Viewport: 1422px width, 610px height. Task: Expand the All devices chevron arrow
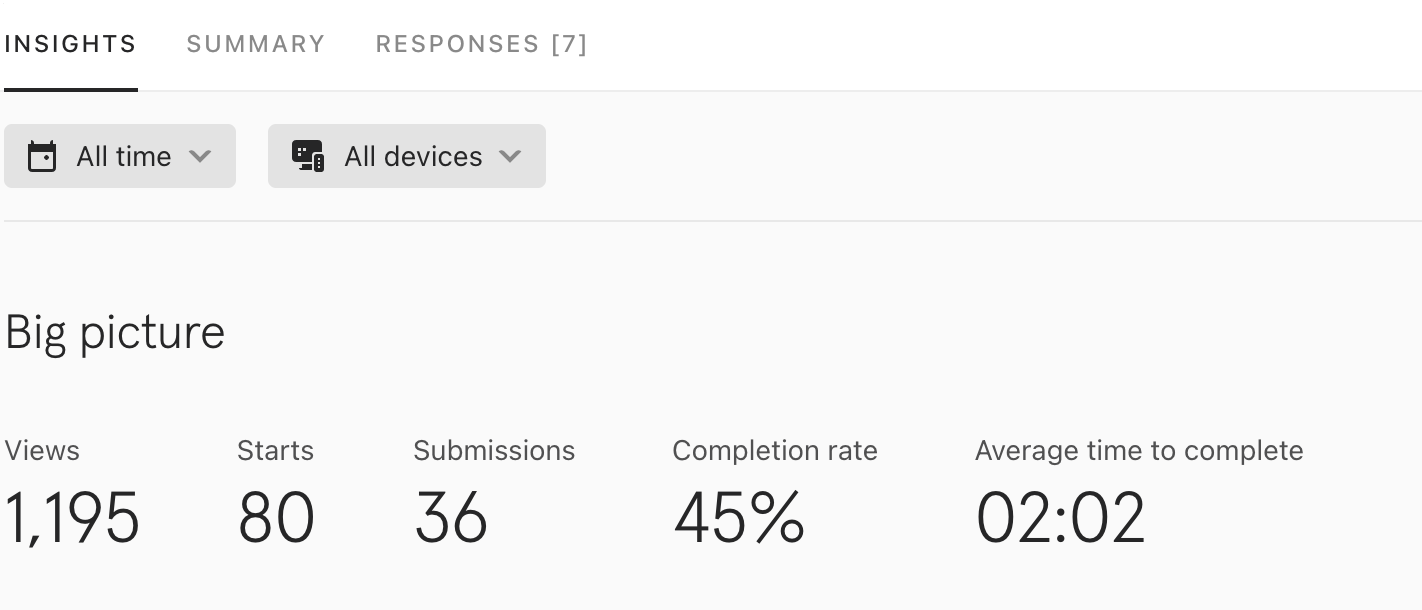pyautogui.click(x=510, y=156)
